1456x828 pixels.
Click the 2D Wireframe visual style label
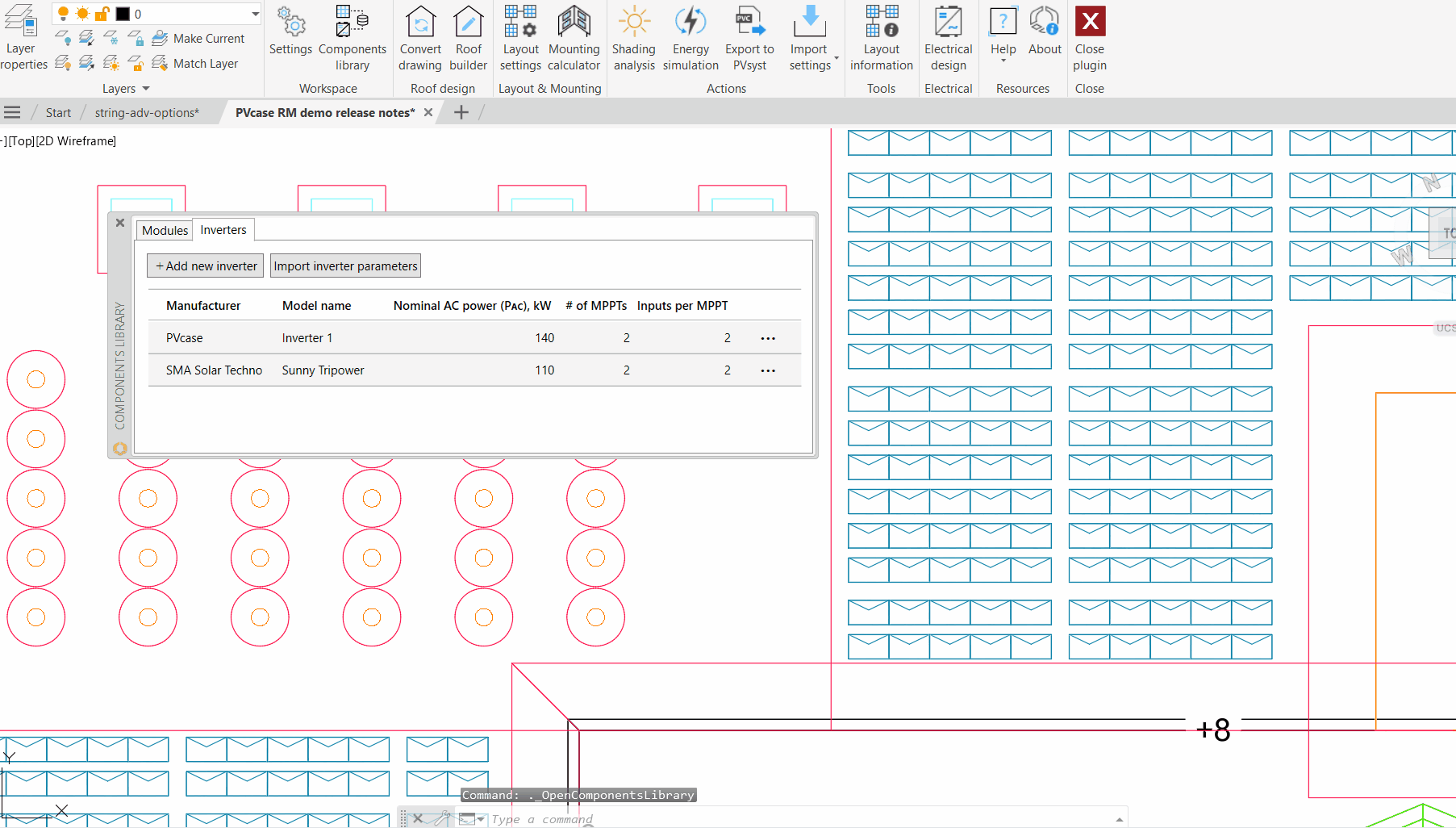[76, 141]
